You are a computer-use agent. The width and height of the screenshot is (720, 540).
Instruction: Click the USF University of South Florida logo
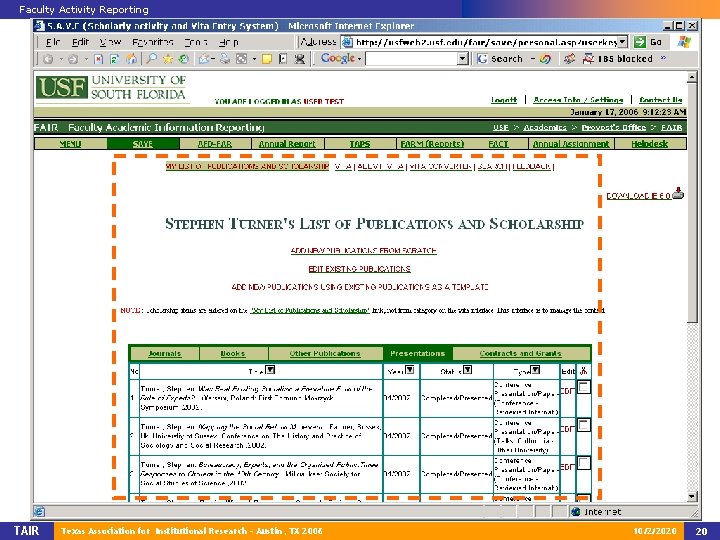click(x=111, y=88)
